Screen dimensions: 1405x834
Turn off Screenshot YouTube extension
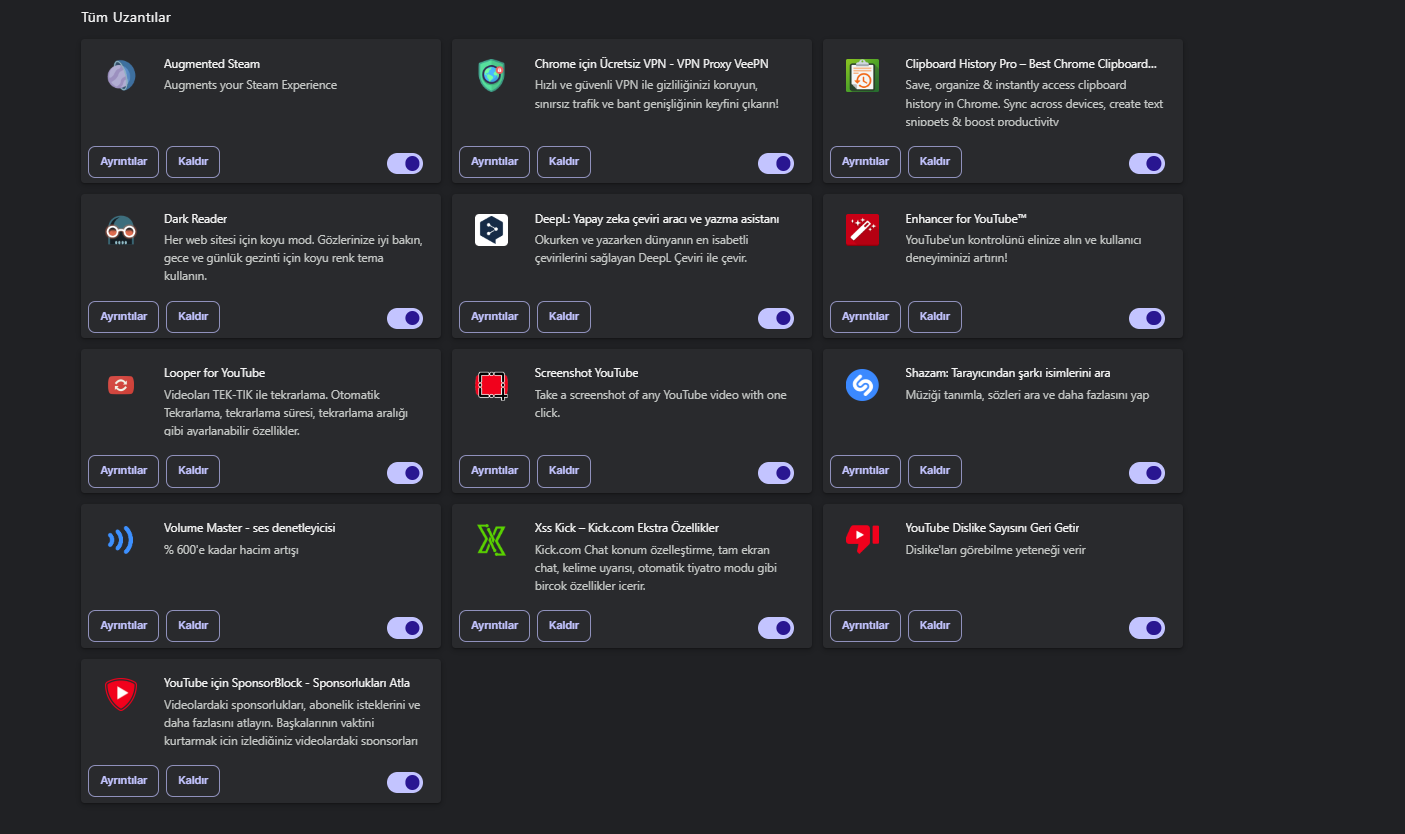point(776,472)
